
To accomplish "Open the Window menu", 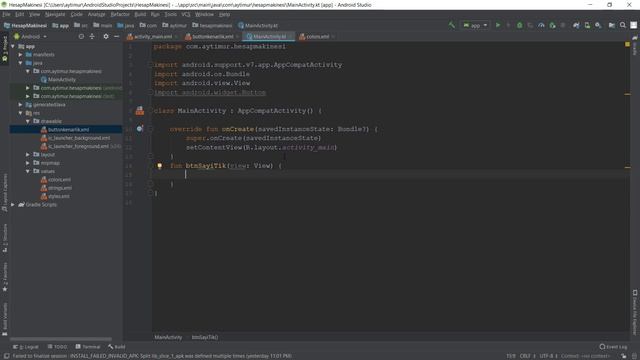I will pyautogui.click(x=204, y=14).
